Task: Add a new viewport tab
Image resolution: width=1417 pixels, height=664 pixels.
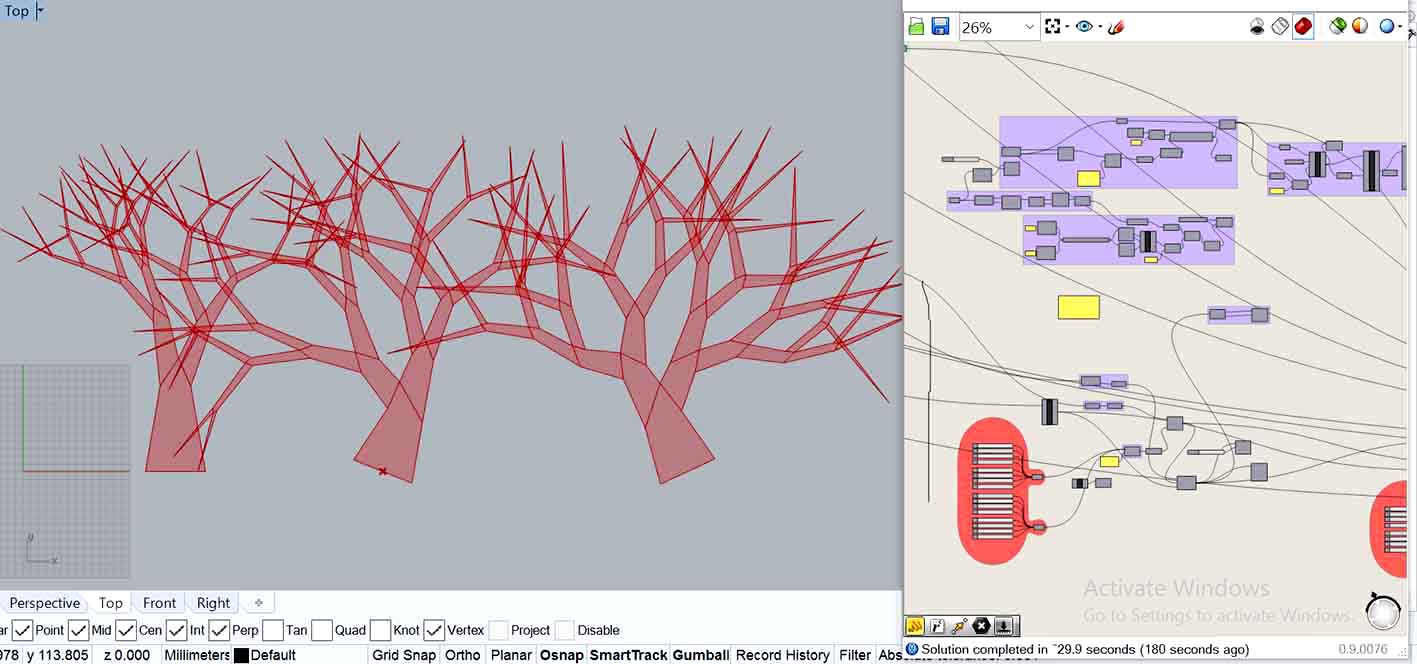Action: (259, 603)
